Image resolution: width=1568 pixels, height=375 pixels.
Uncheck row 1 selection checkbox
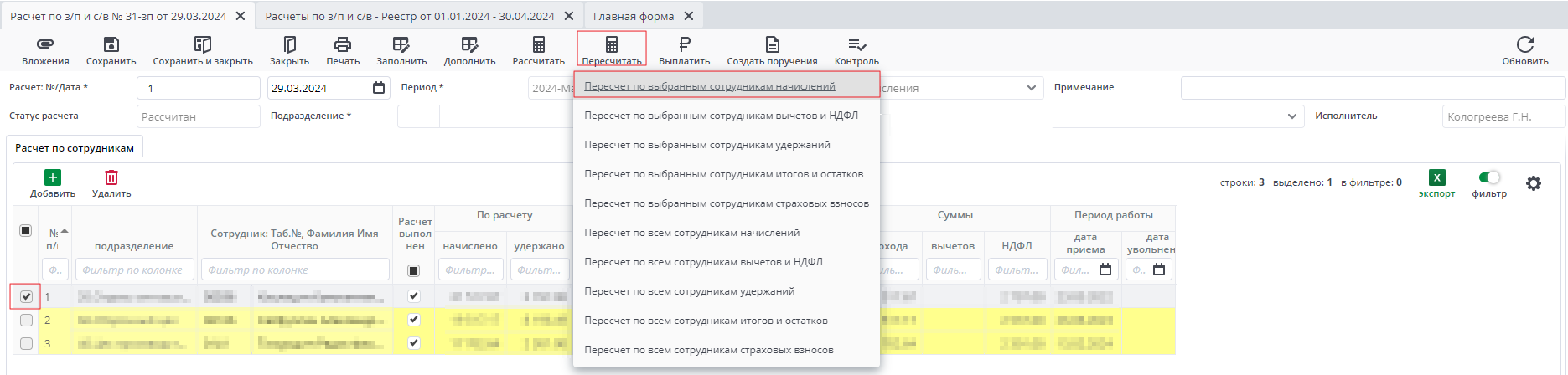[26, 296]
